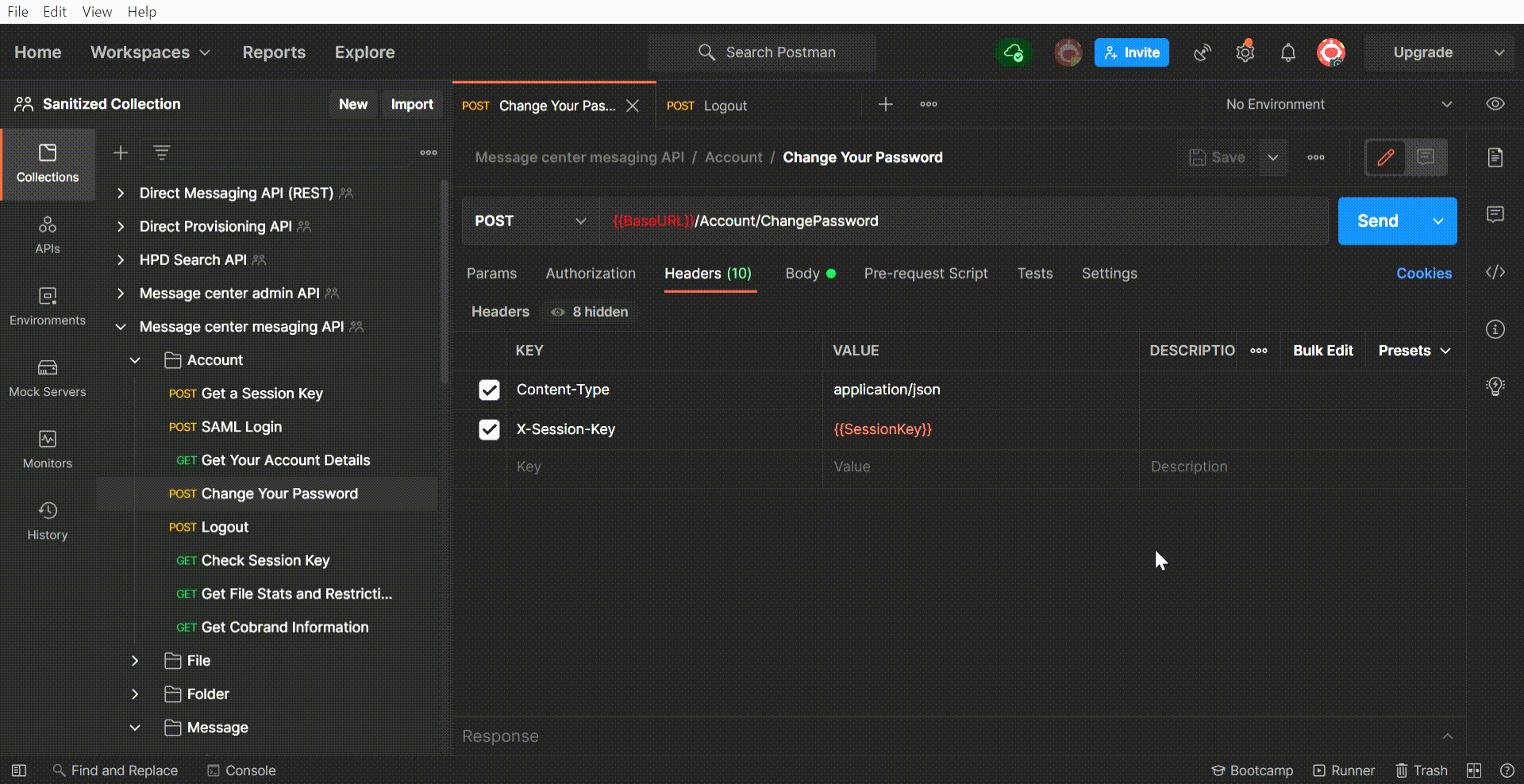This screenshot has width=1524, height=784.
Task: Open the View menu
Action: click(x=96, y=11)
